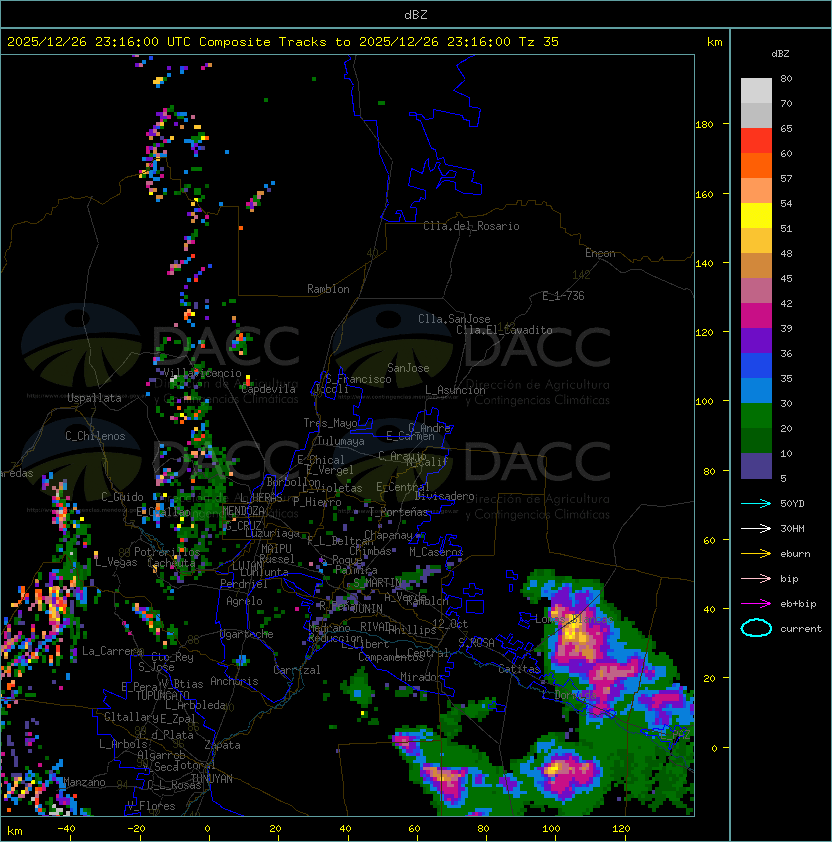Click the cyan 50YD arrow in legend

coord(756,504)
